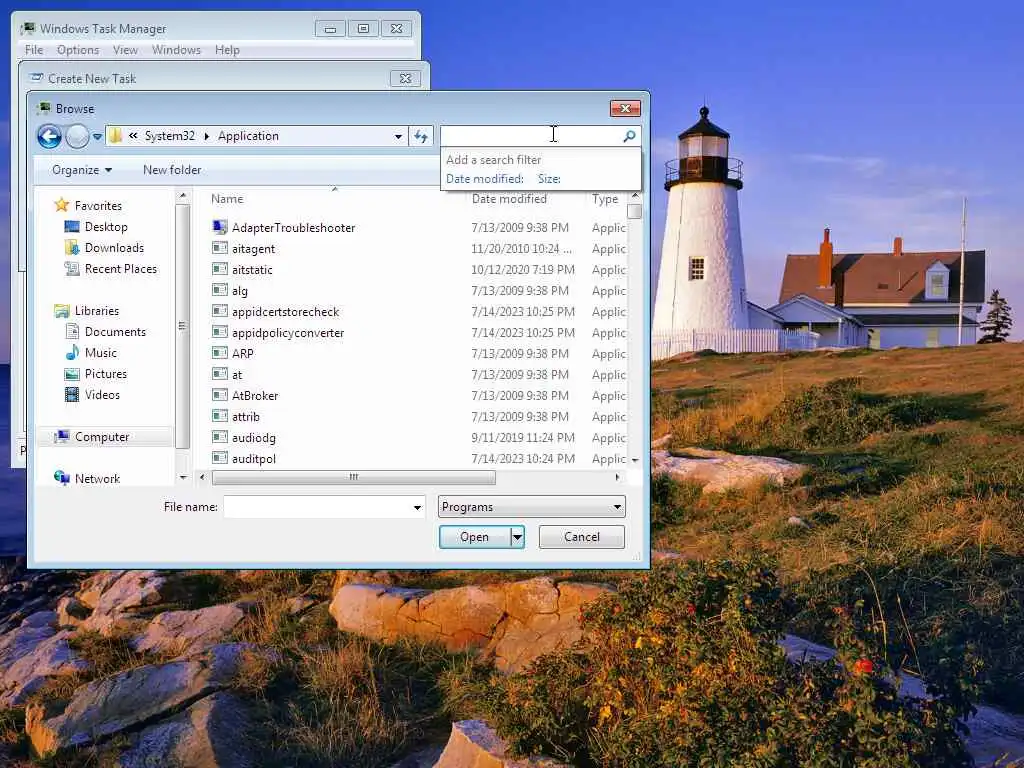
Task: Select the ARP application icon
Action: tap(220, 353)
